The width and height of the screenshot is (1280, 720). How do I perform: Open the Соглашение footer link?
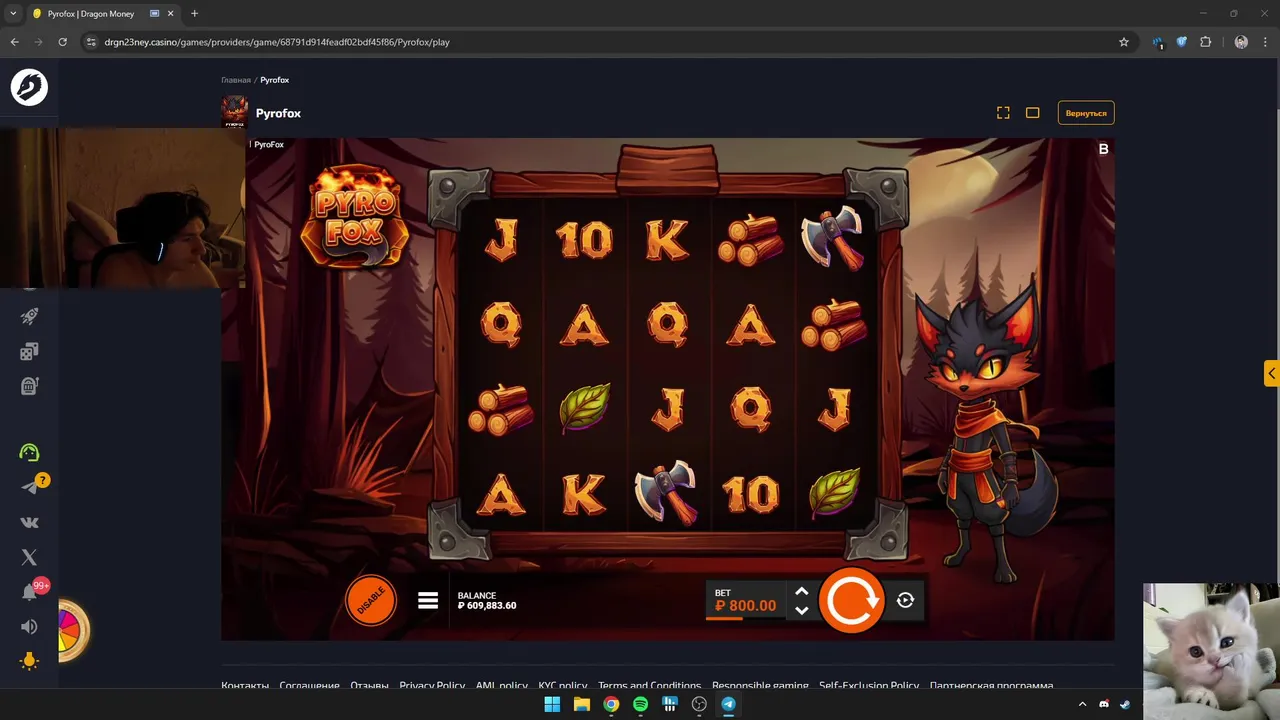tap(309, 686)
